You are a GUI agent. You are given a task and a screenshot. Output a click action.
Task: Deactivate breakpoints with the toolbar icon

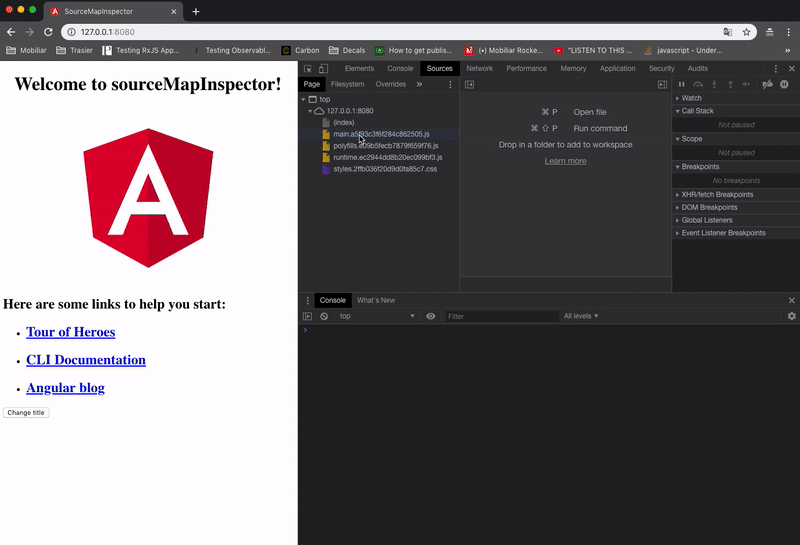tap(767, 84)
